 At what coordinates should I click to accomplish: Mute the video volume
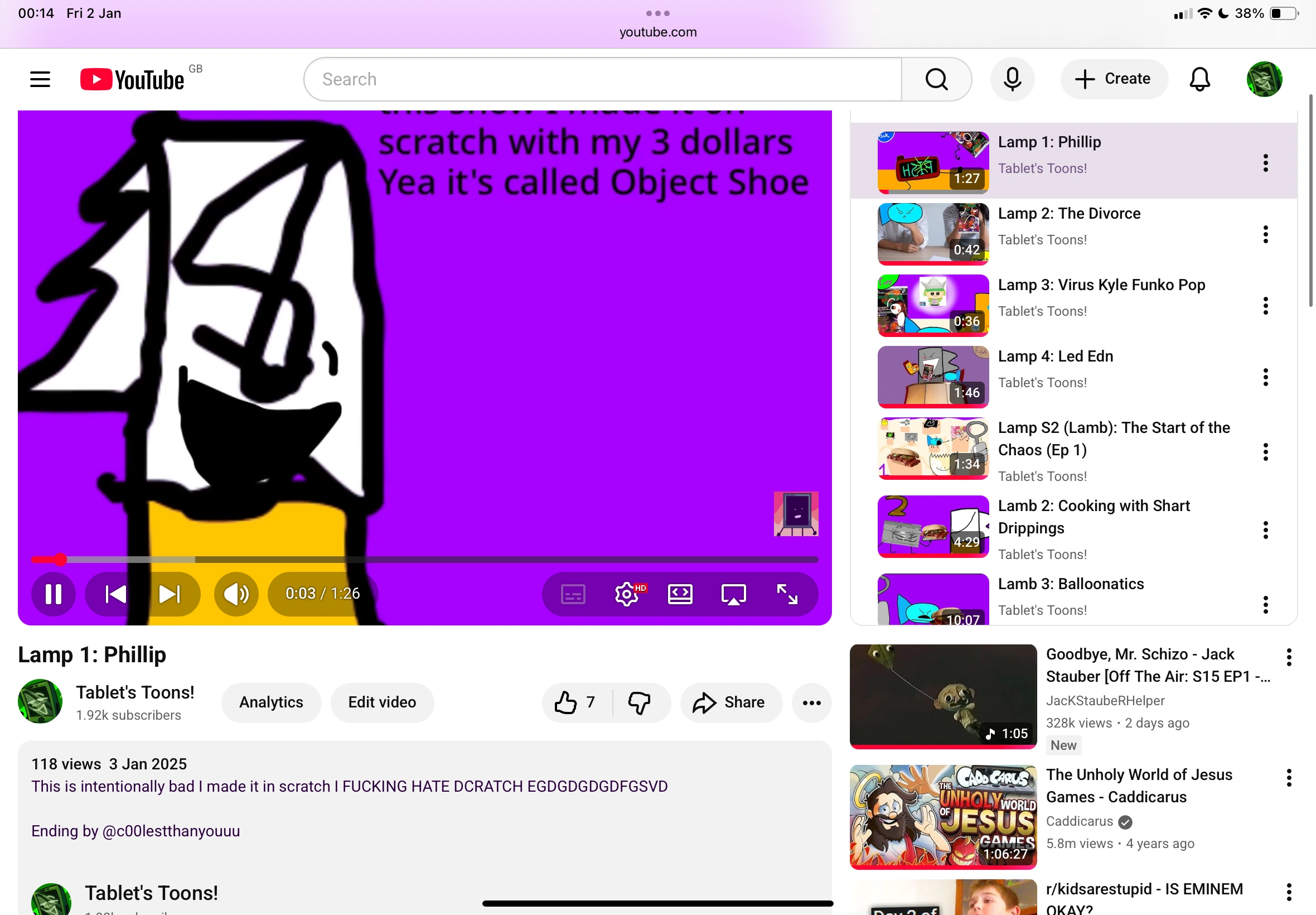point(236,594)
